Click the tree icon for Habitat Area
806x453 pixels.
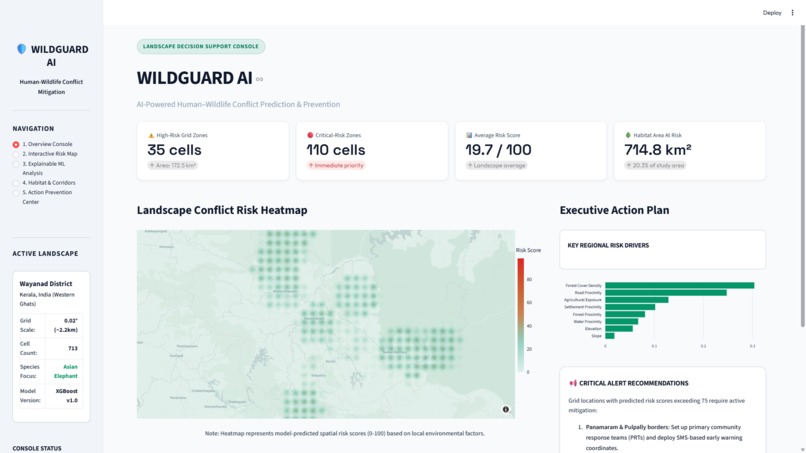tap(628, 135)
